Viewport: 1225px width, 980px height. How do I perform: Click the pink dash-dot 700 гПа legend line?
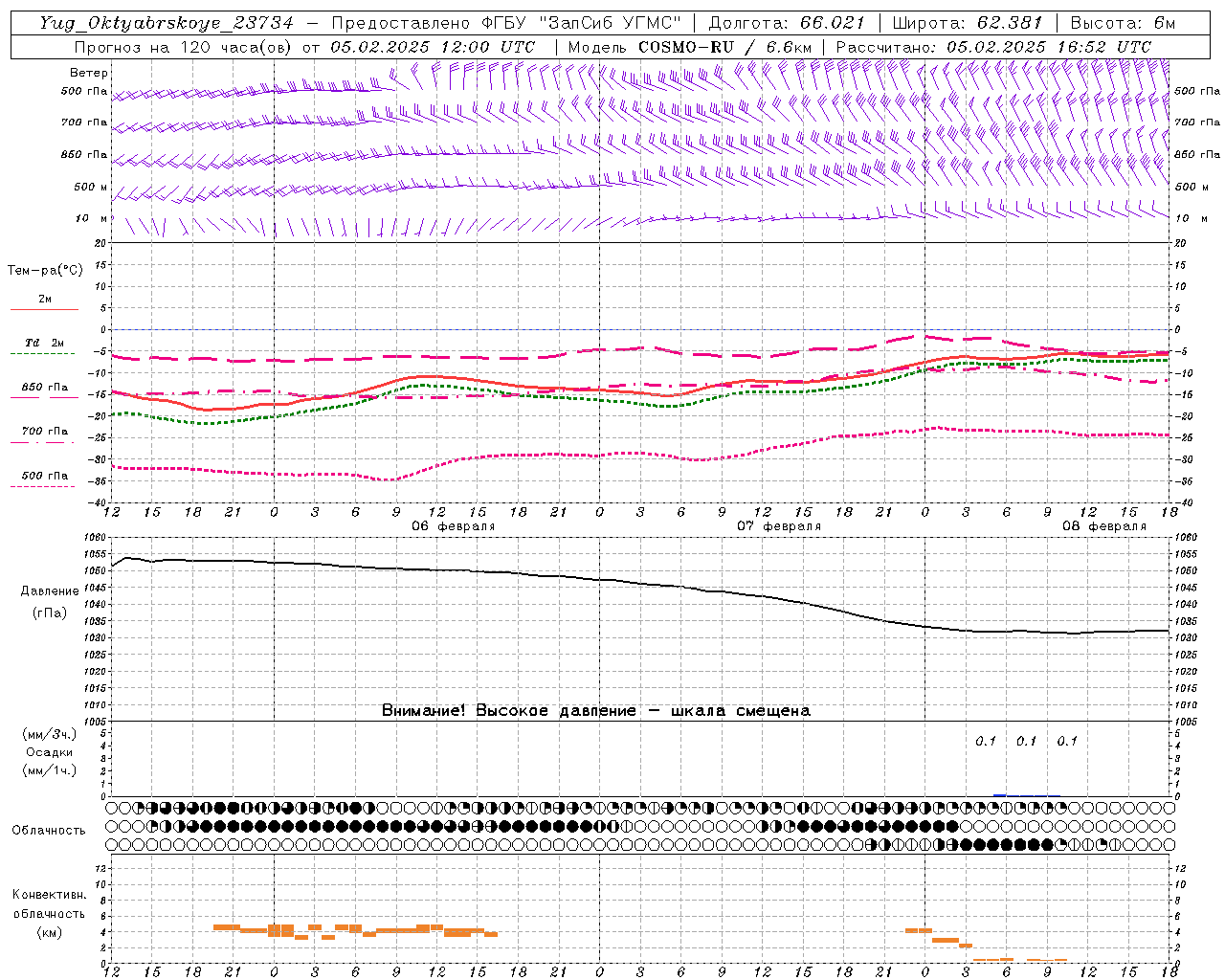tap(43, 442)
